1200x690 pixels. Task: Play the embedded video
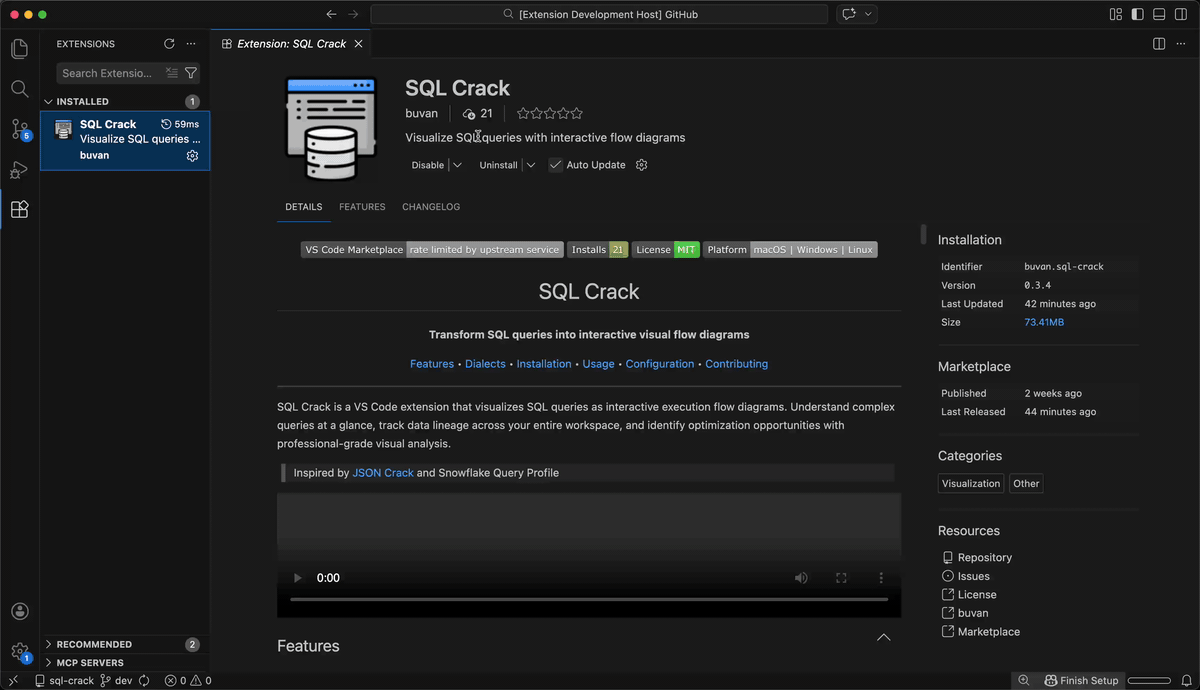click(x=297, y=578)
